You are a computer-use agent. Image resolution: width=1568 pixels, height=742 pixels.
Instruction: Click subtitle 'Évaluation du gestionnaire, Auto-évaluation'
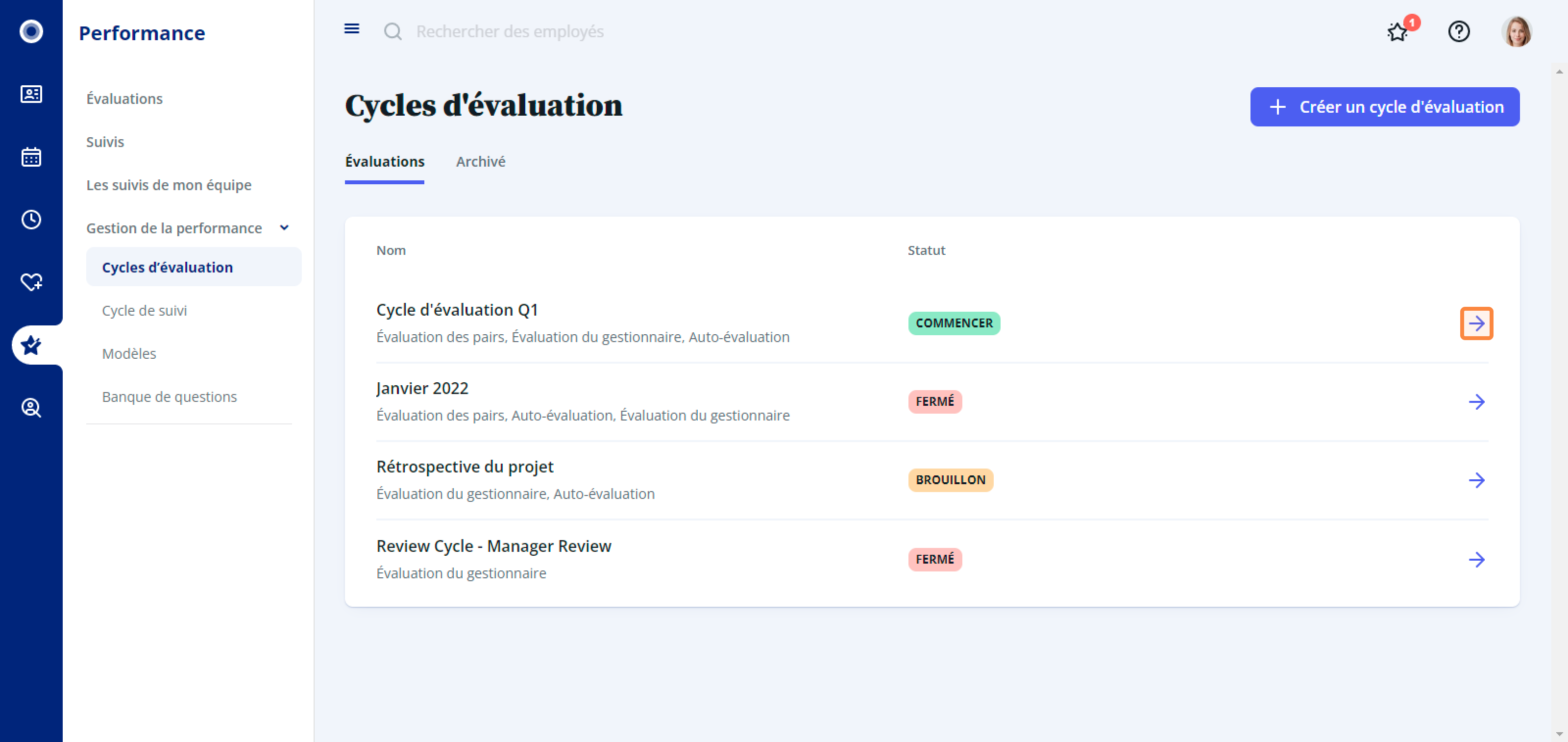tap(515, 495)
